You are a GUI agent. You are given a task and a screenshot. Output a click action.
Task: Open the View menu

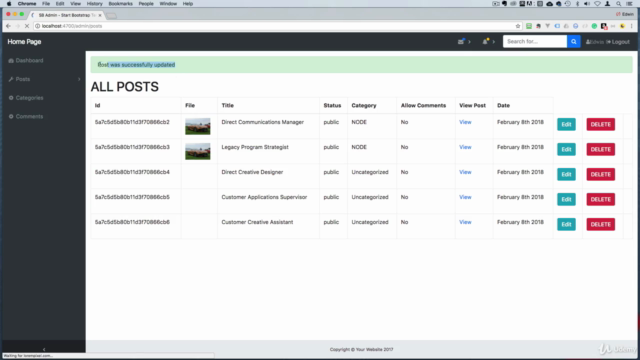click(x=76, y=4)
